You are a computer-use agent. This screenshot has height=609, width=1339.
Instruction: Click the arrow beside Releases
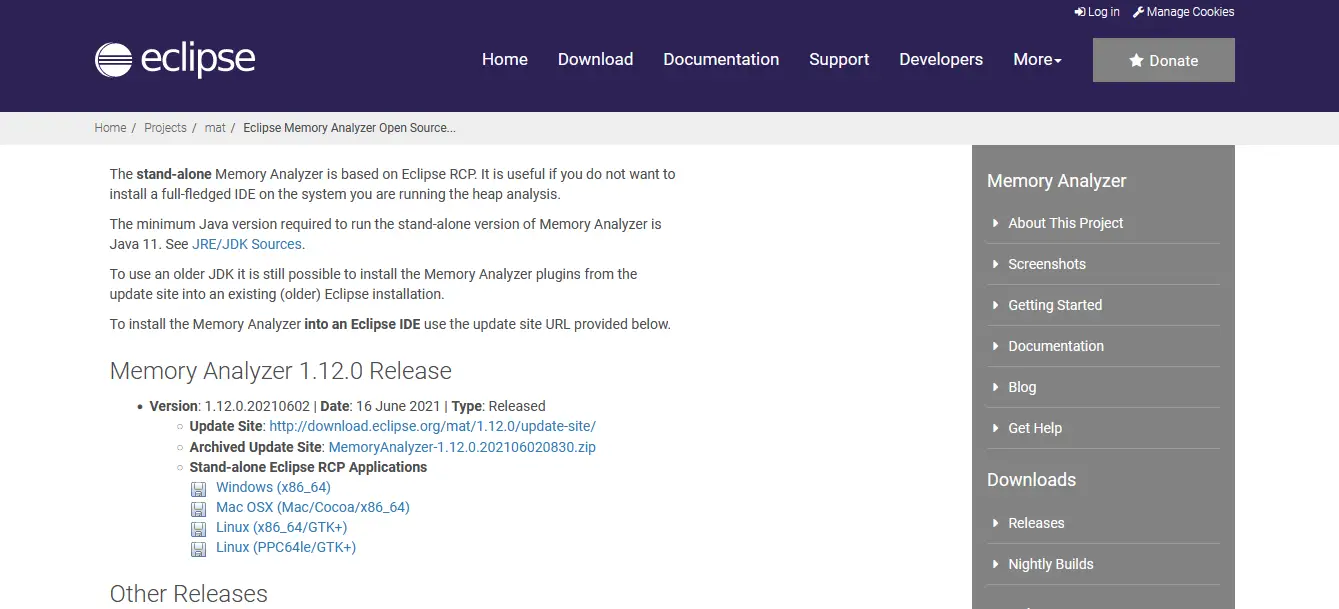[996, 523]
